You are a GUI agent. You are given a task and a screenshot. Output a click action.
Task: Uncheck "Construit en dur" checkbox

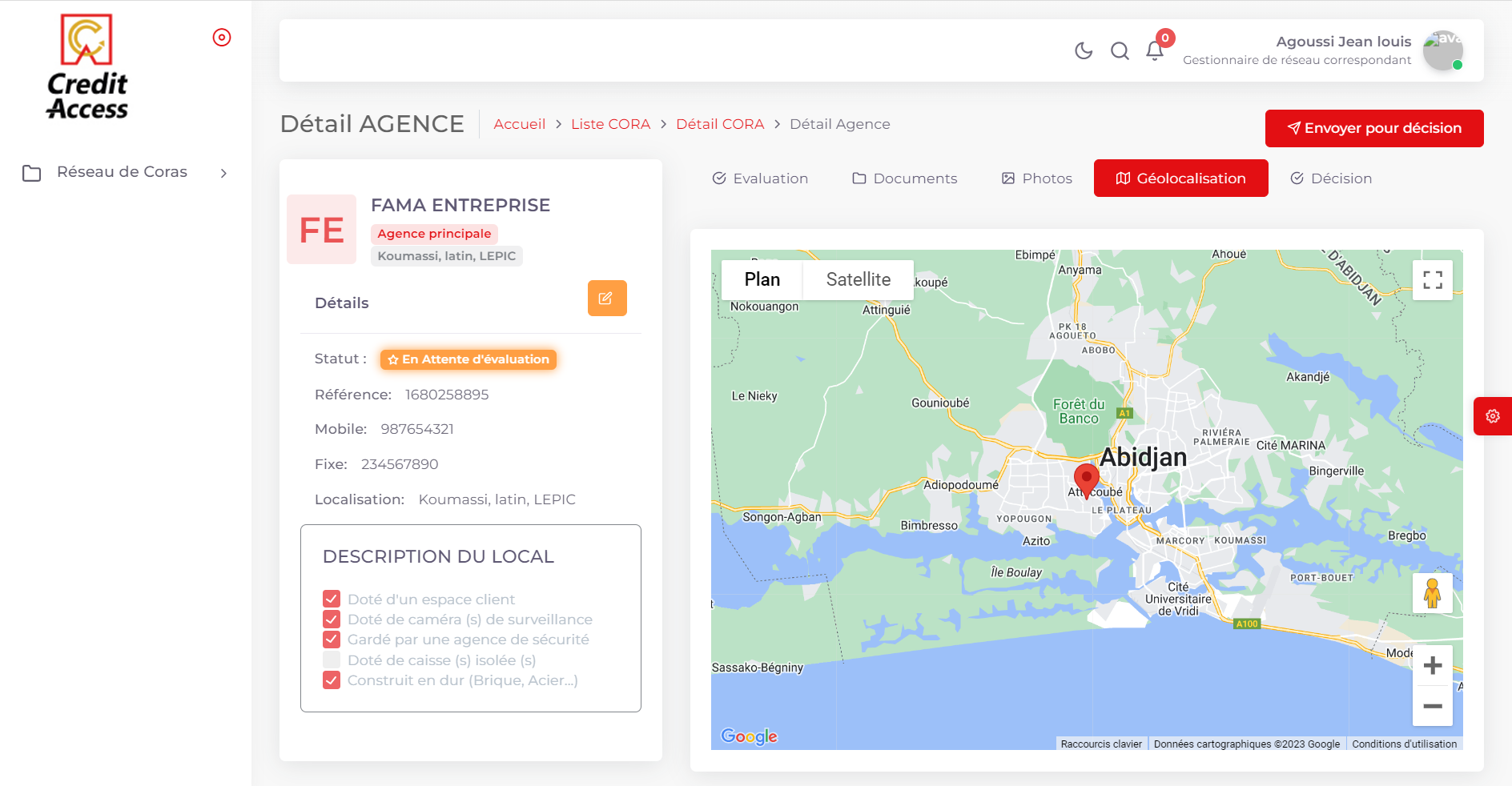(x=332, y=680)
